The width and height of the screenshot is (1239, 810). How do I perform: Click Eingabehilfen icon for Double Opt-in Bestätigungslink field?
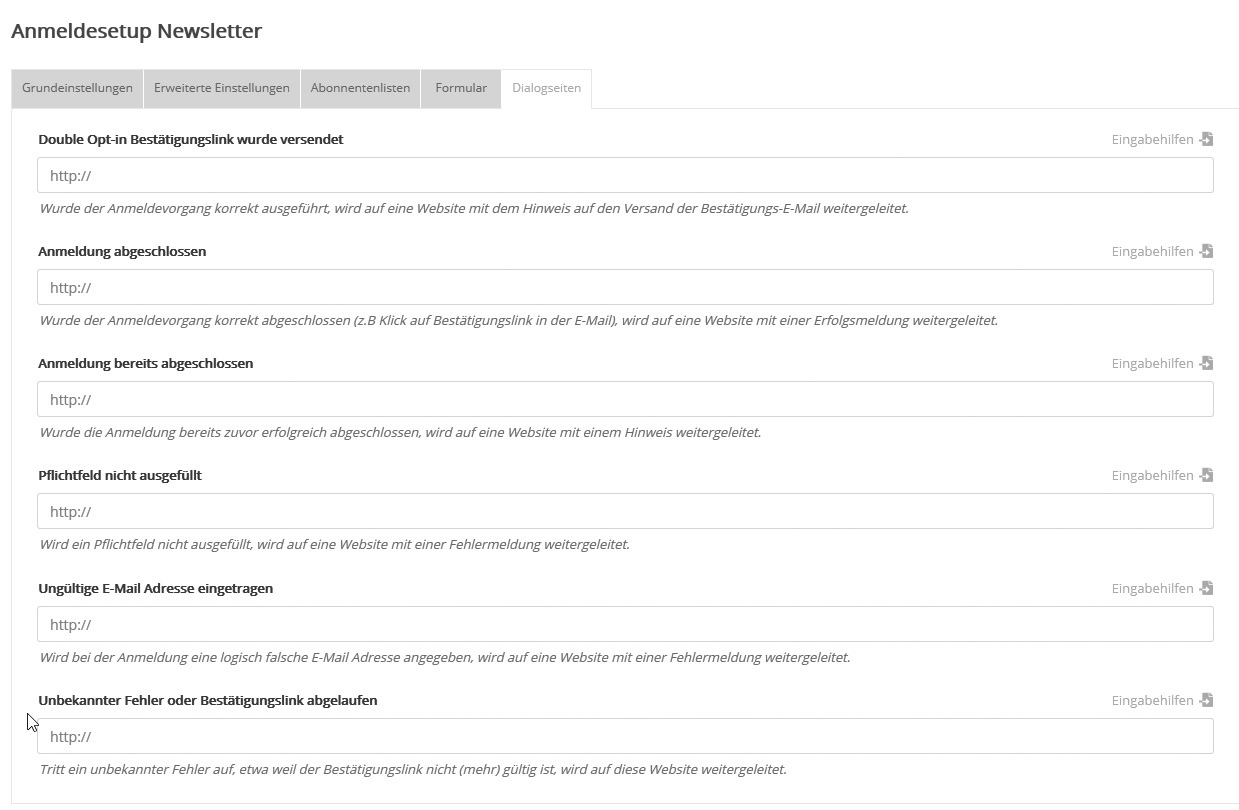click(1206, 139)
